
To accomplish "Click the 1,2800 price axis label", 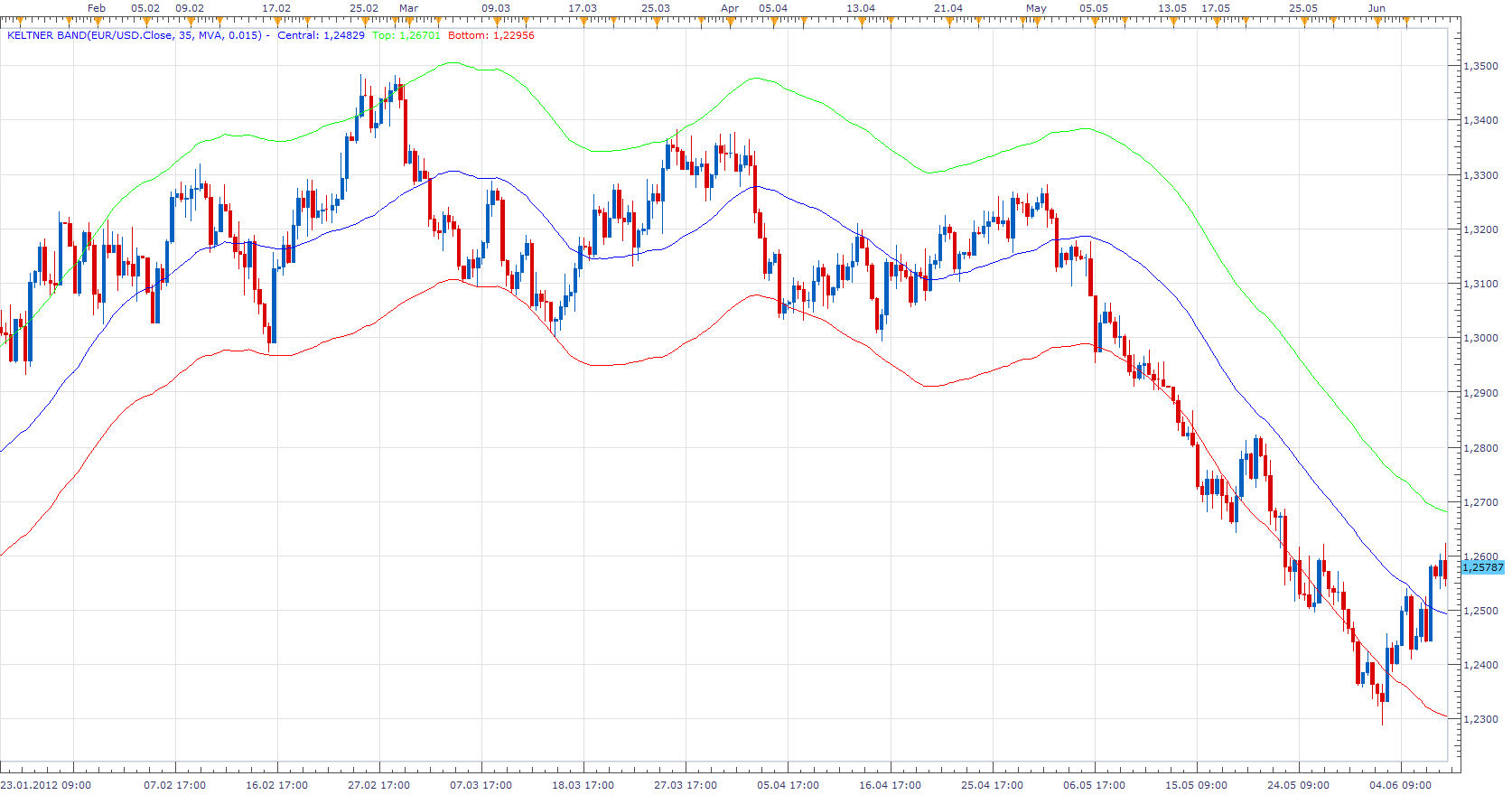I will (x=1481, y=448).
